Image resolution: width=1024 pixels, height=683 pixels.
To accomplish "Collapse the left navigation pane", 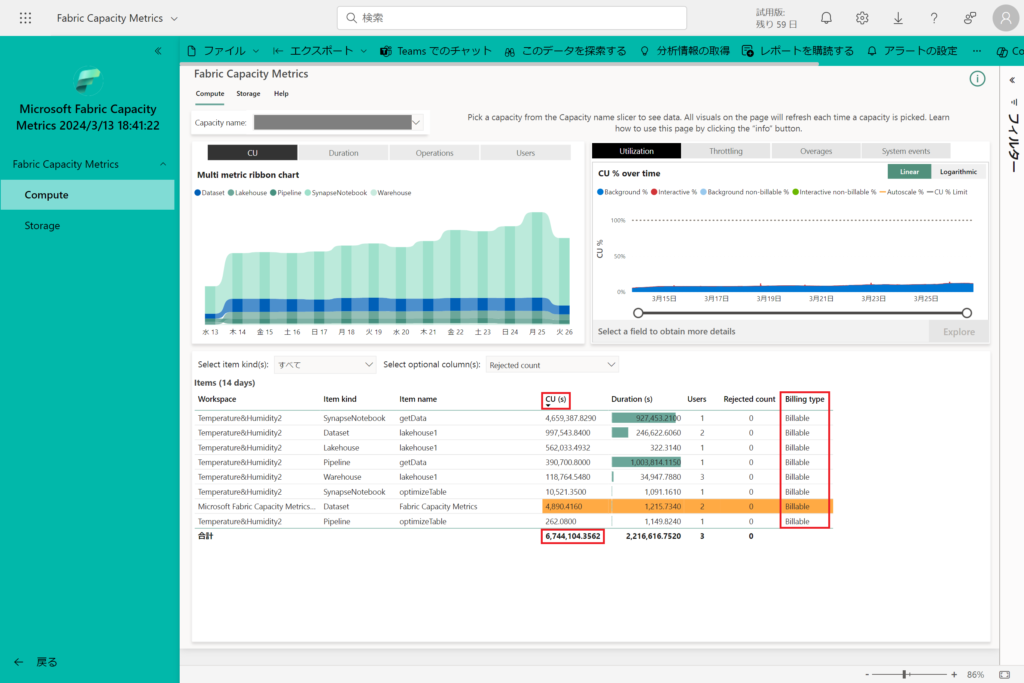I will click(158, 50).
